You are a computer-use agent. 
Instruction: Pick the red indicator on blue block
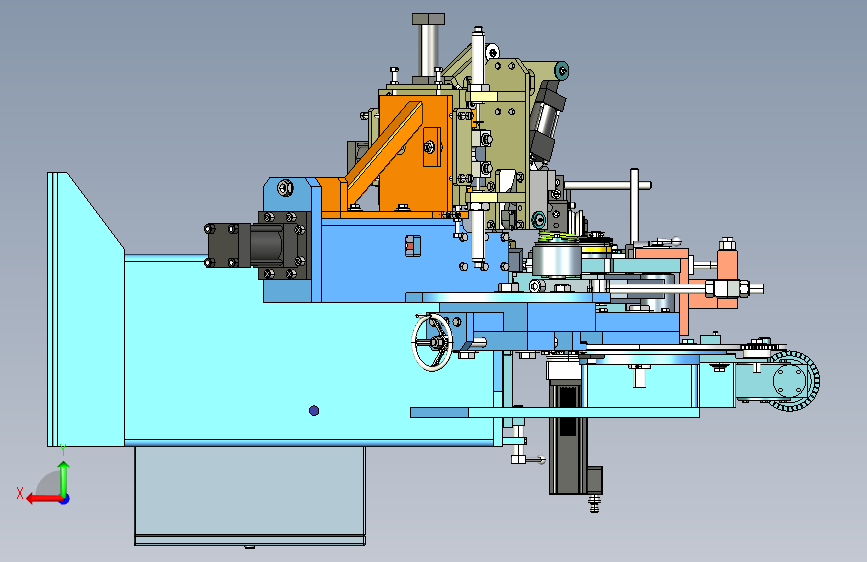[x=410, y=246]
